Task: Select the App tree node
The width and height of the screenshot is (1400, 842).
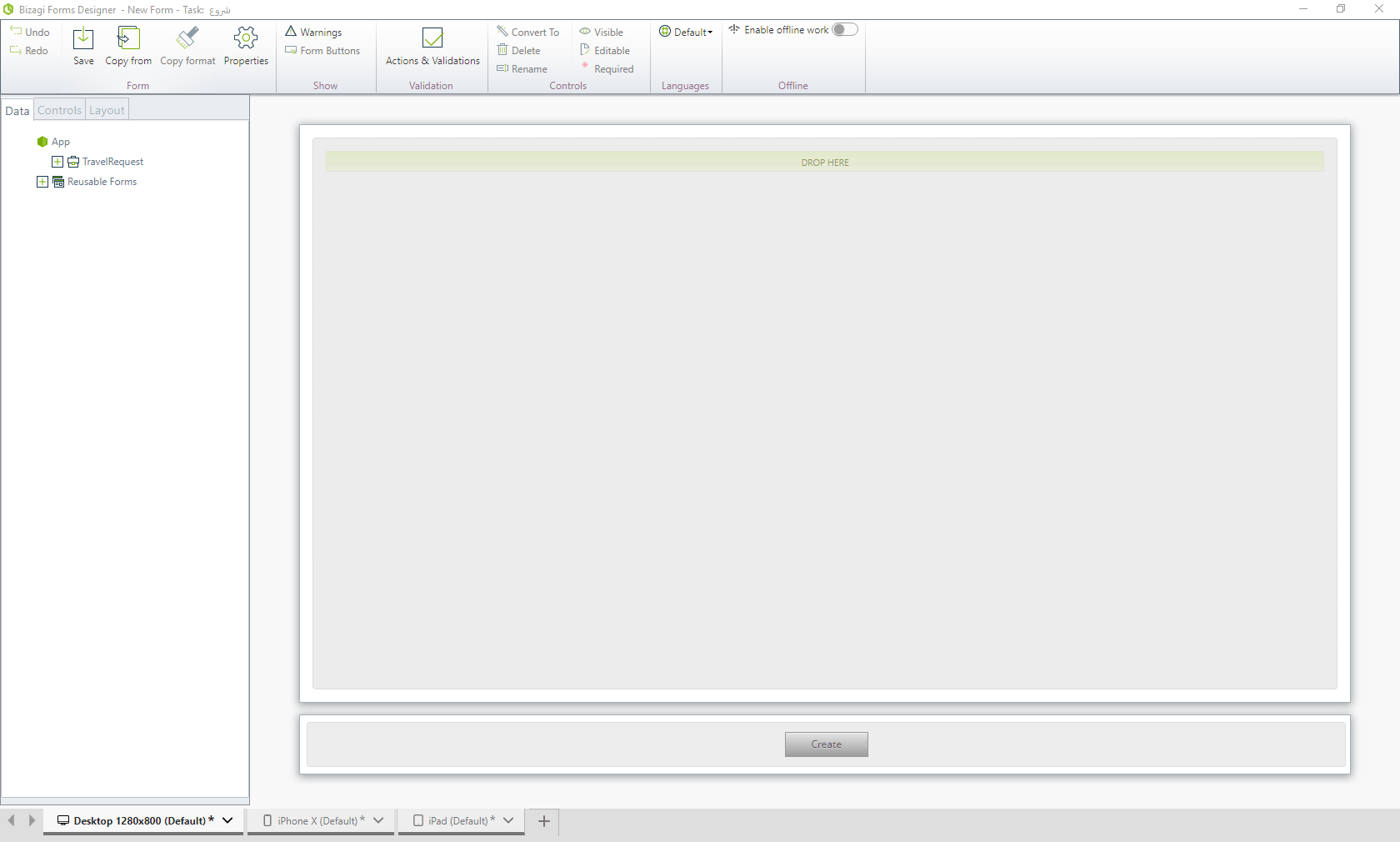Action: coord(54,142)
